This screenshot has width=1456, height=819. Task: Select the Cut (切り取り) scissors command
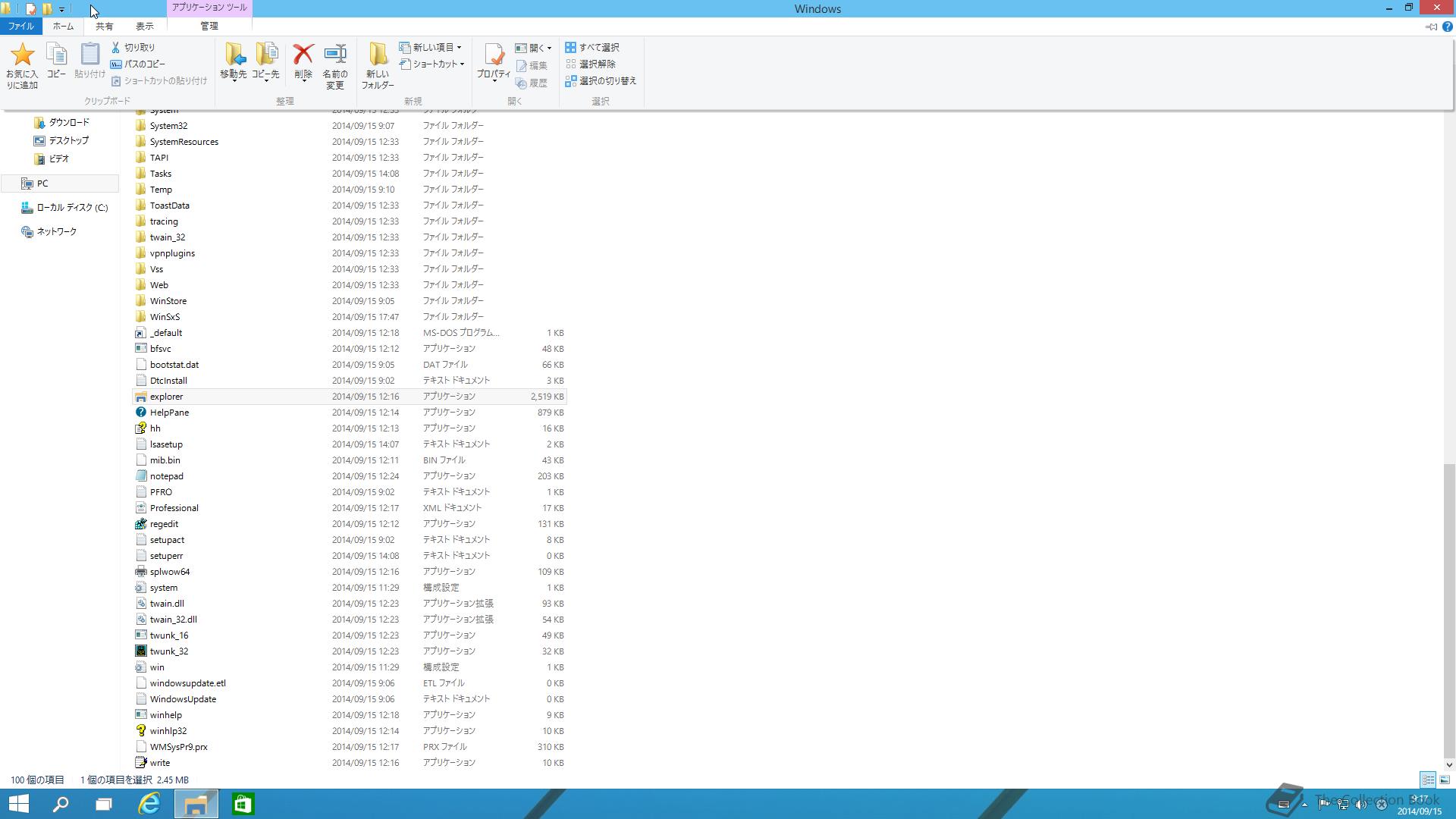133,47
